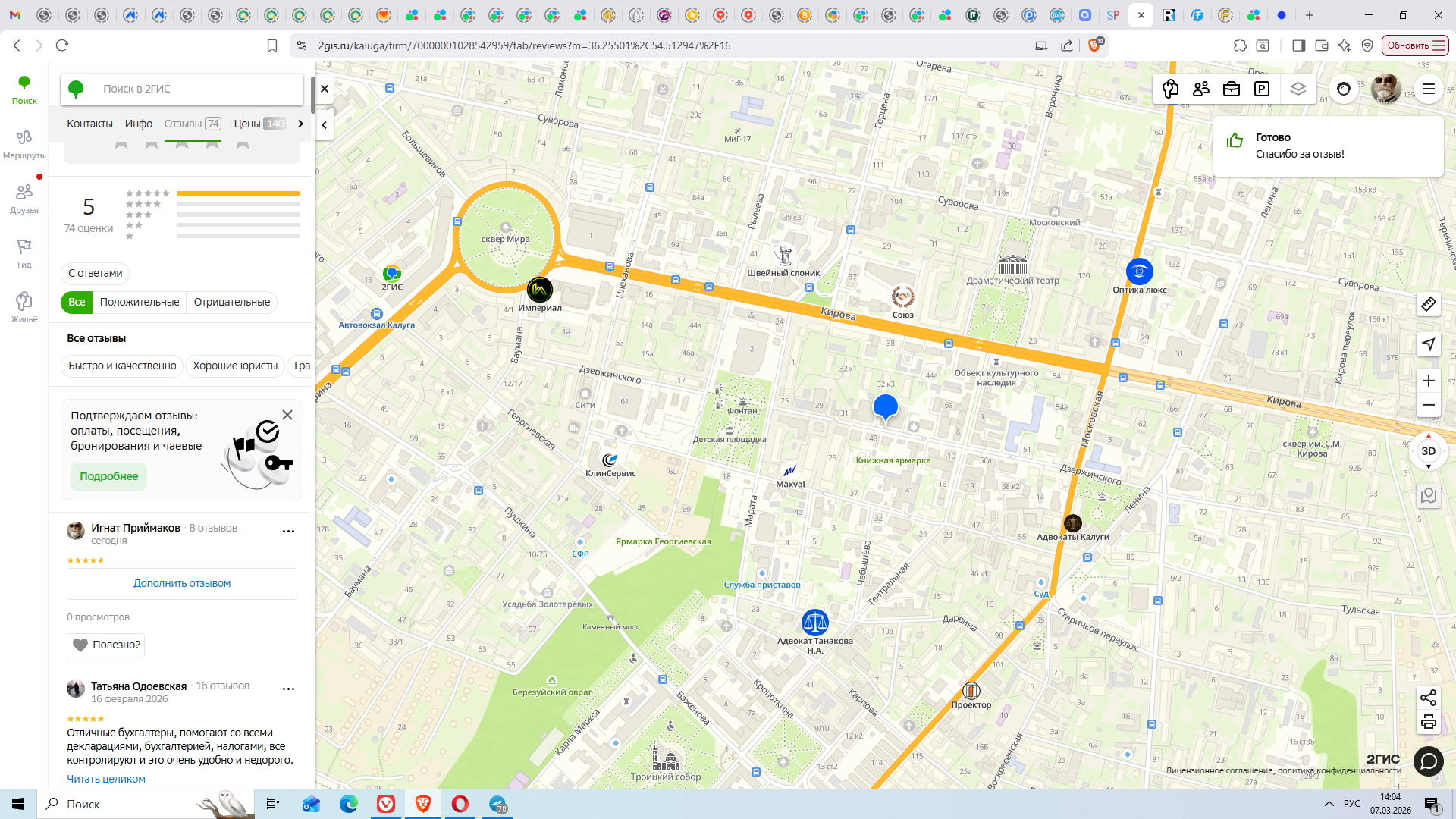Open the share map icon
Image resolution: width=1456 pixels, height=819 pixels.
[1428, 697]
